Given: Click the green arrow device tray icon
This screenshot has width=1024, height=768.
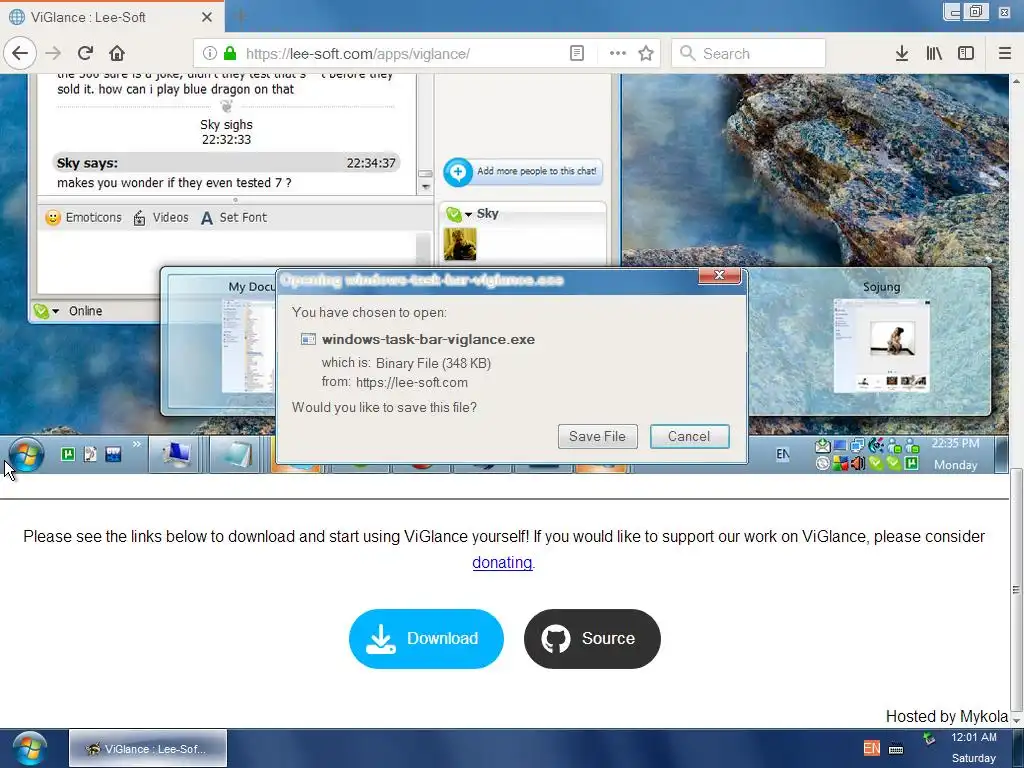Looking at the screenshot, I should point(929,739).
